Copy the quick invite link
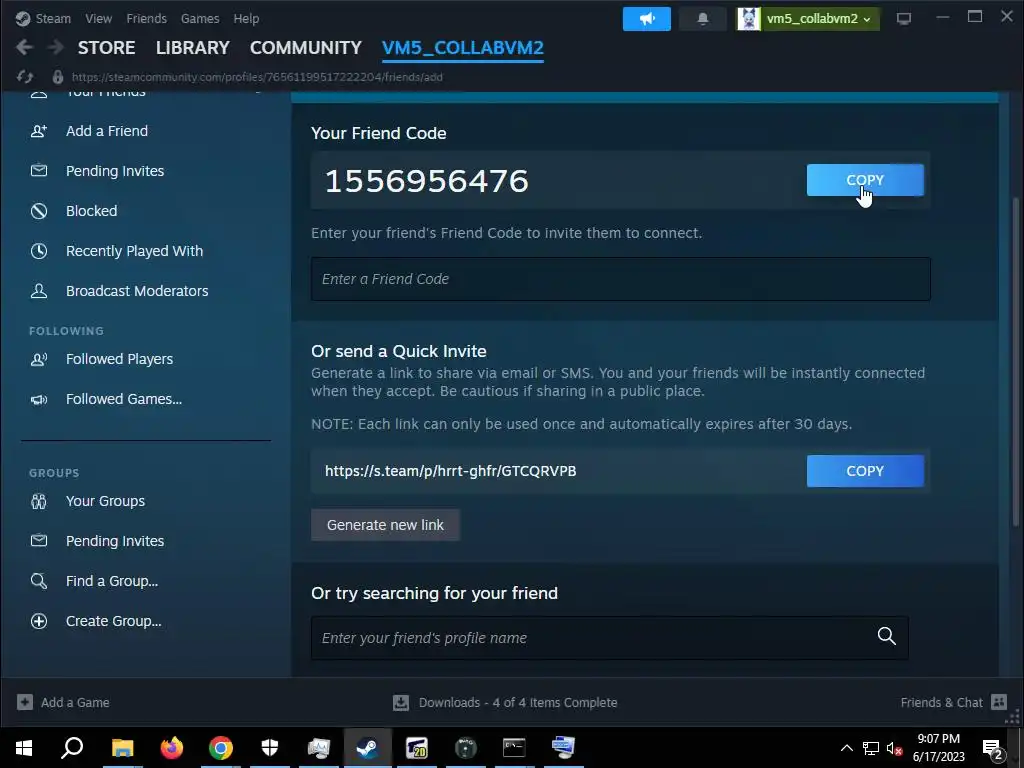The height and width of the screenshot is (768, 1024). click(865, 471)
